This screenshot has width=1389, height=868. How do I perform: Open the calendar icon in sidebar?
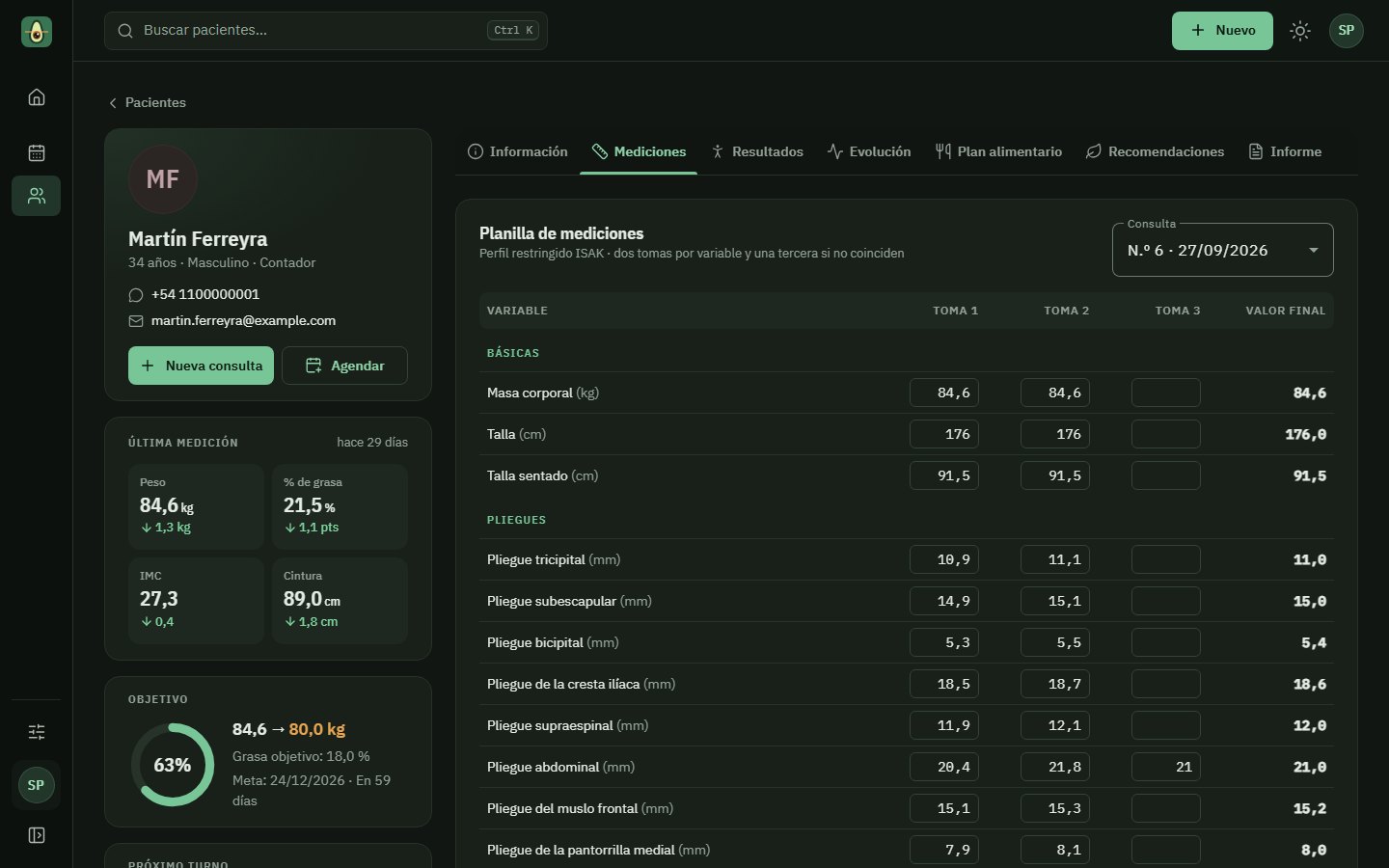click(x=37, y=152)
